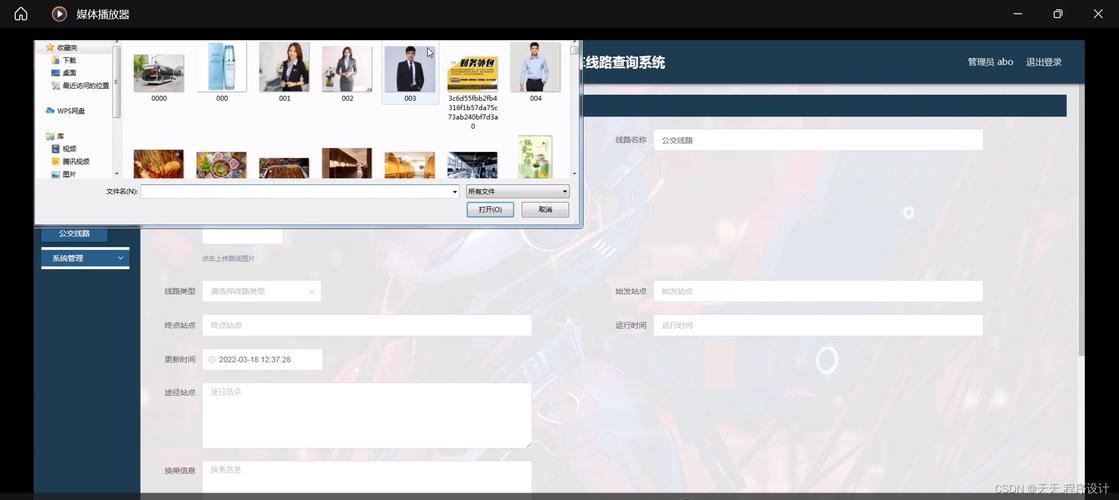Image resolution: width=1119 pixels, height=500 pixels.
Task: Open WPS网盘 in the dialog sidebar
Action: click(66, 111)
